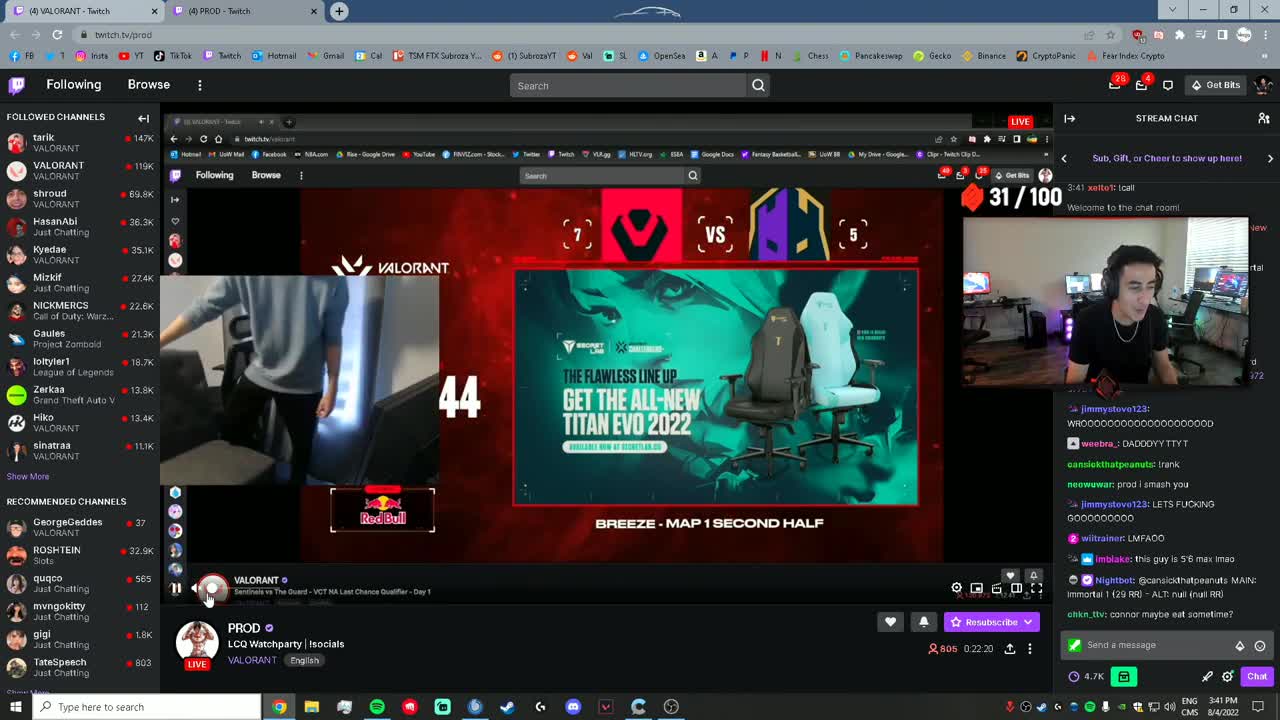1280x720 pixels.
Task: Open ROSHTEIN recommended channel
Action: pos(80,556)
